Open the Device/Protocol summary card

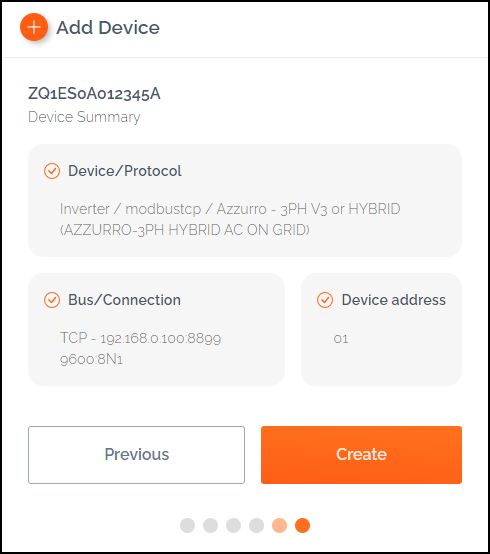[x=245, y=200]
